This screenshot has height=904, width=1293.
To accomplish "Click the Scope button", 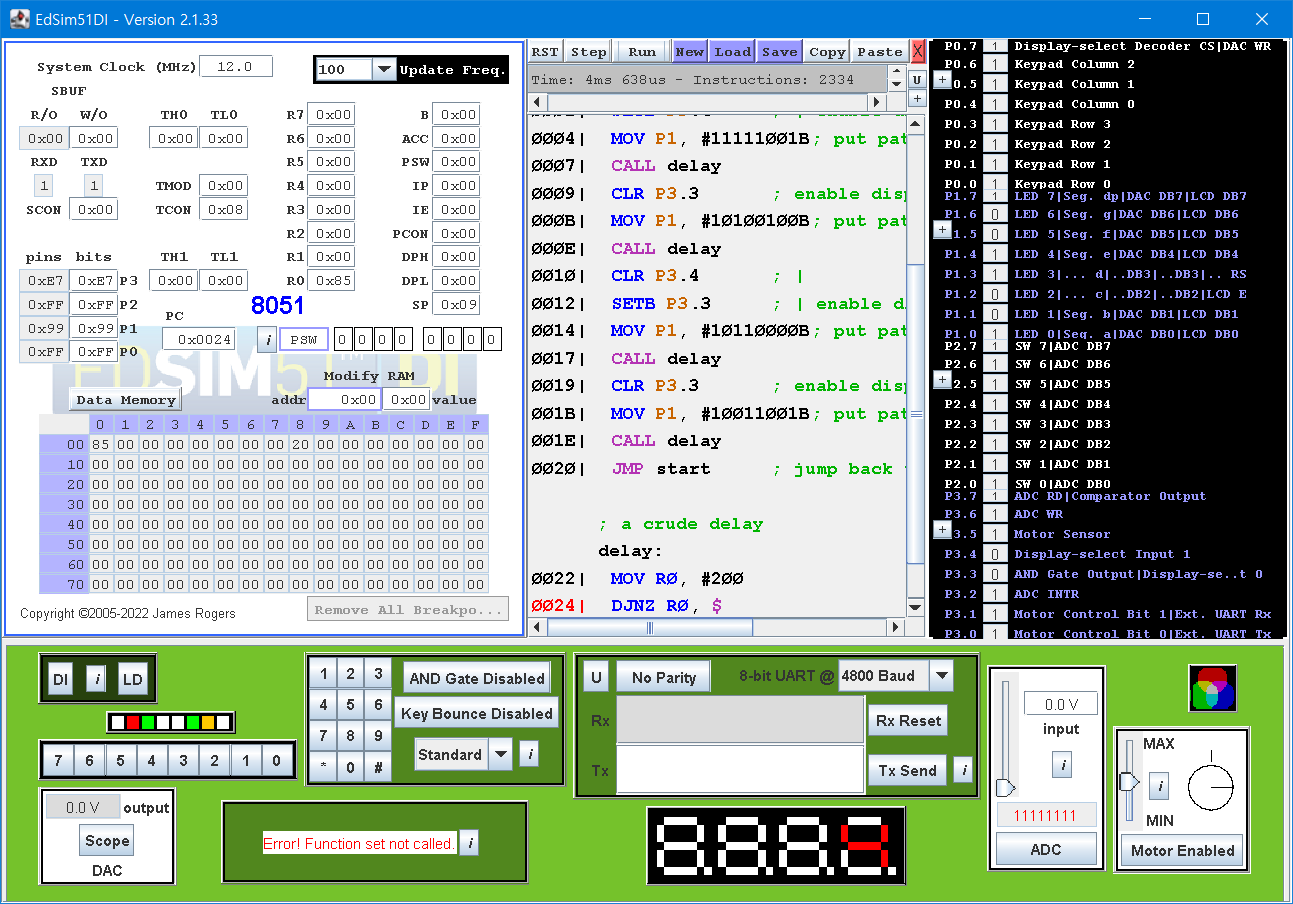I will tap(107, 841).
